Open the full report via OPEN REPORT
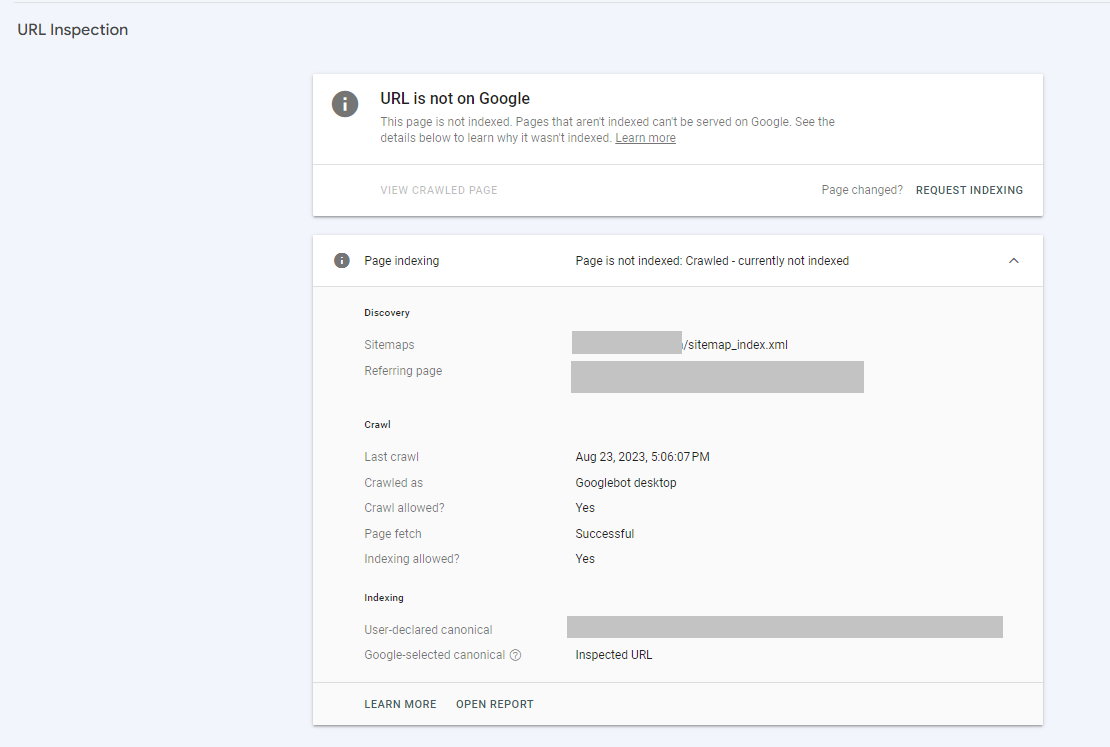The width and height of the screenshot is (1110, 747). coord(494,703)
